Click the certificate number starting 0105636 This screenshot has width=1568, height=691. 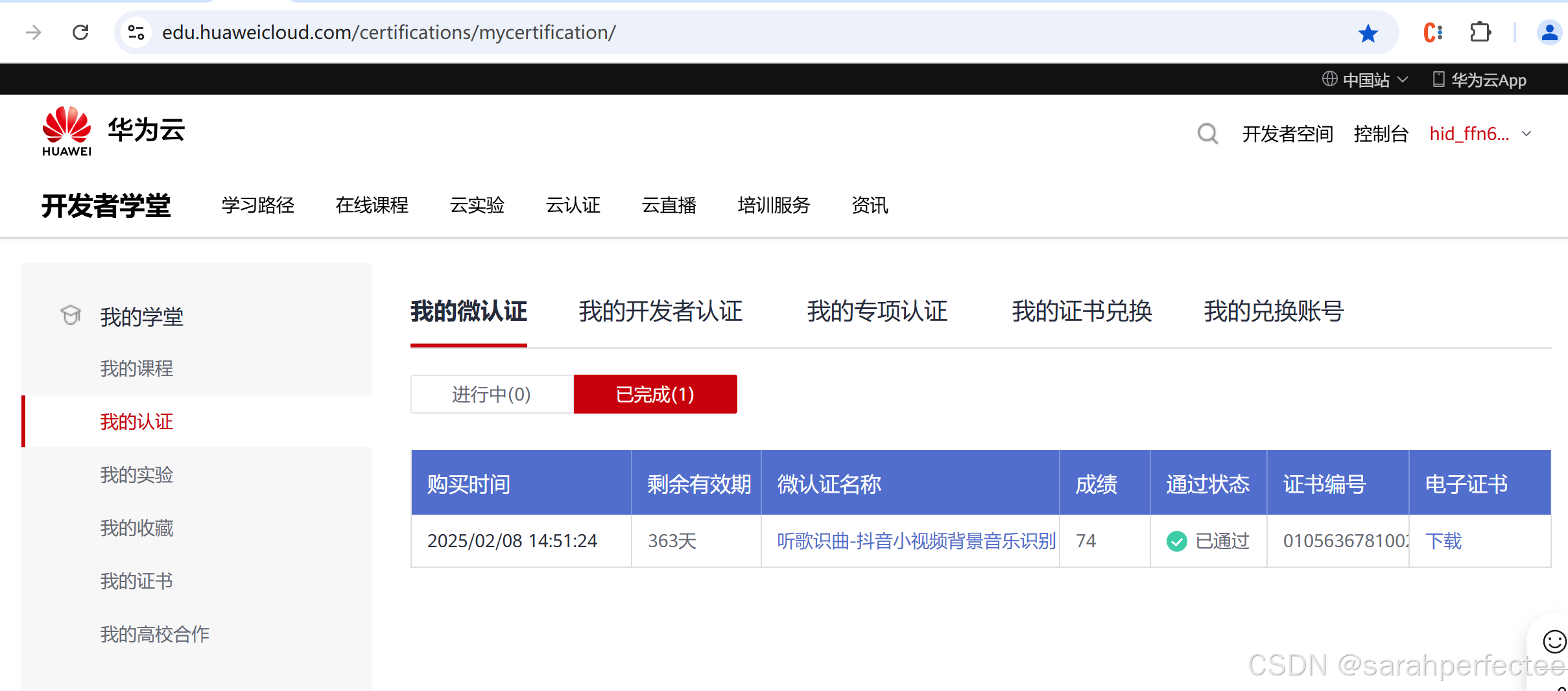tap(1346, 541)
